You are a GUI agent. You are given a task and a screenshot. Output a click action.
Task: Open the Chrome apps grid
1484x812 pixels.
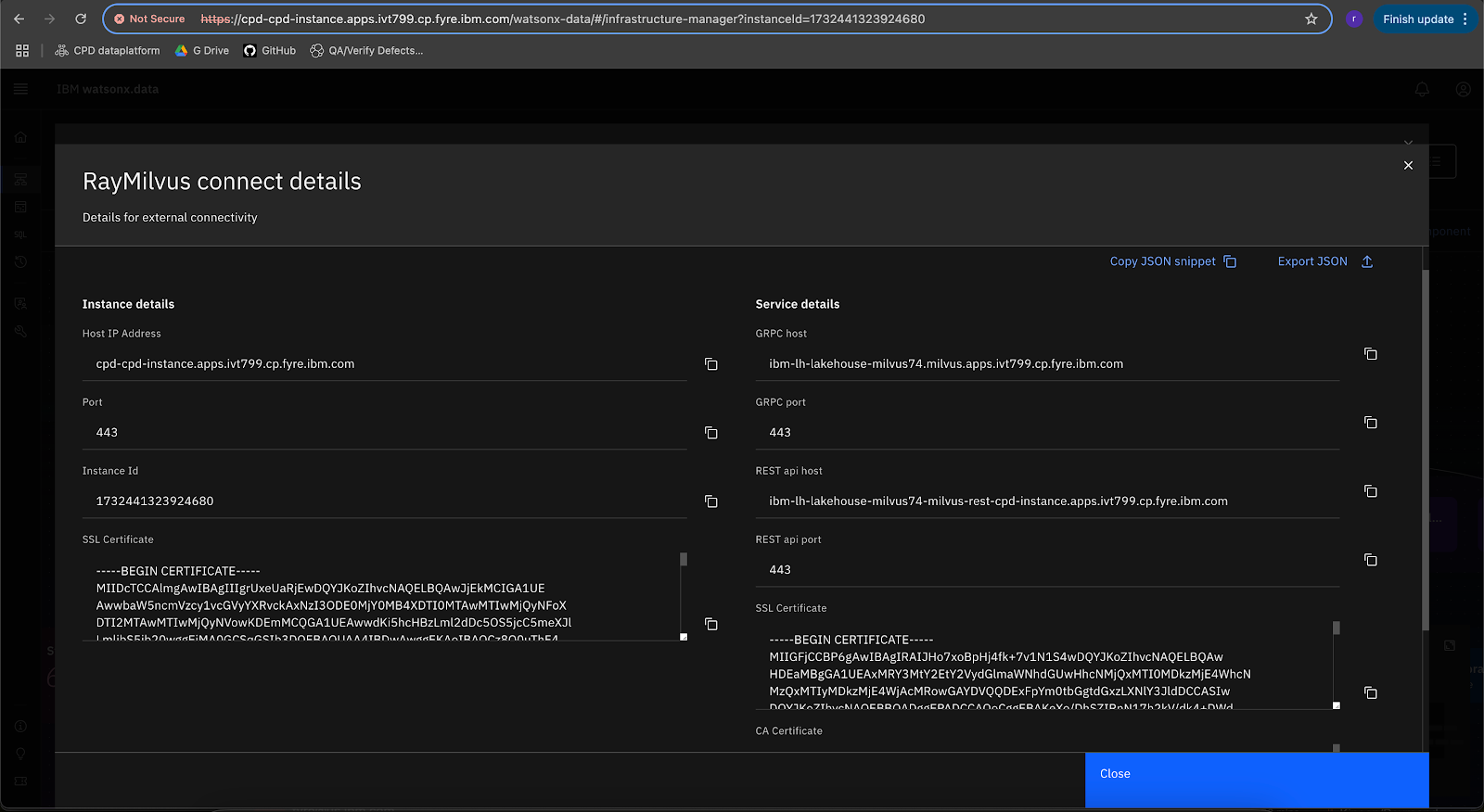click(22, 51)
